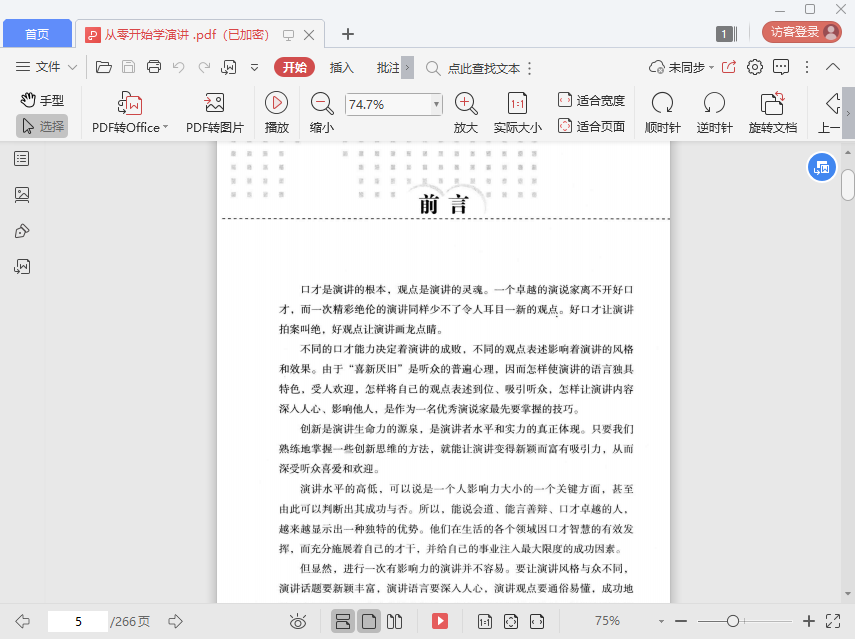The height and width of the screenshot is (639, 855).
Task: Click the export to Word quick icon
Action: (x=228, y=67)
